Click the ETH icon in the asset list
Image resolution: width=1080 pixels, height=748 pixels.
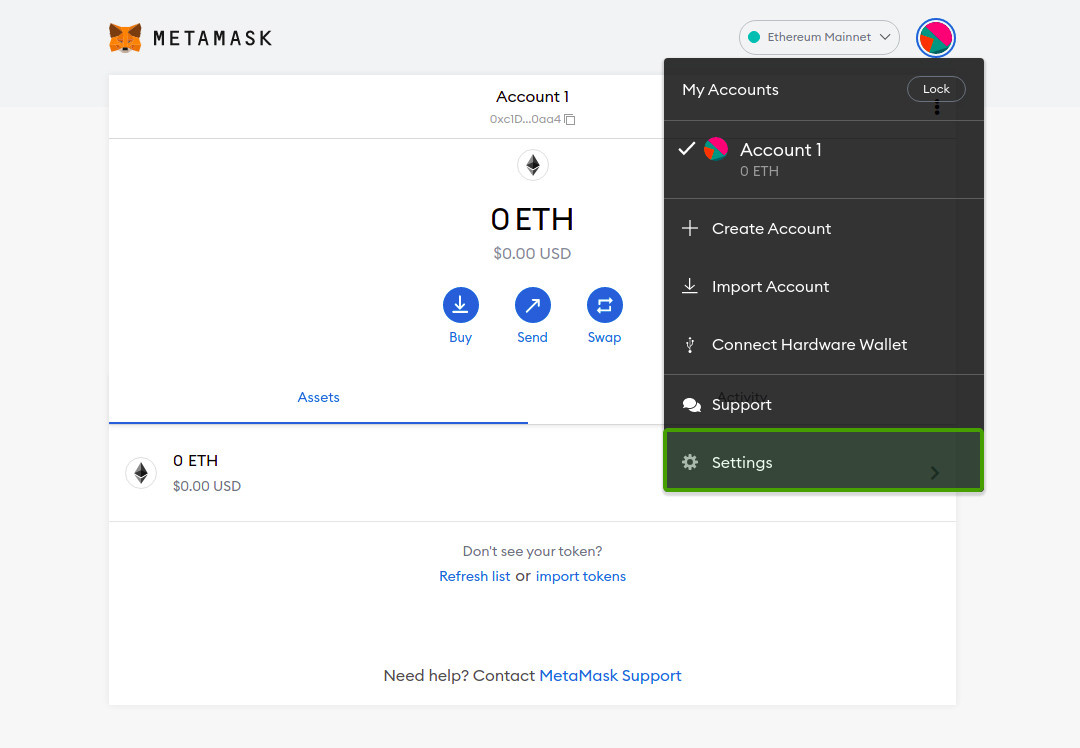click(141, 473)
